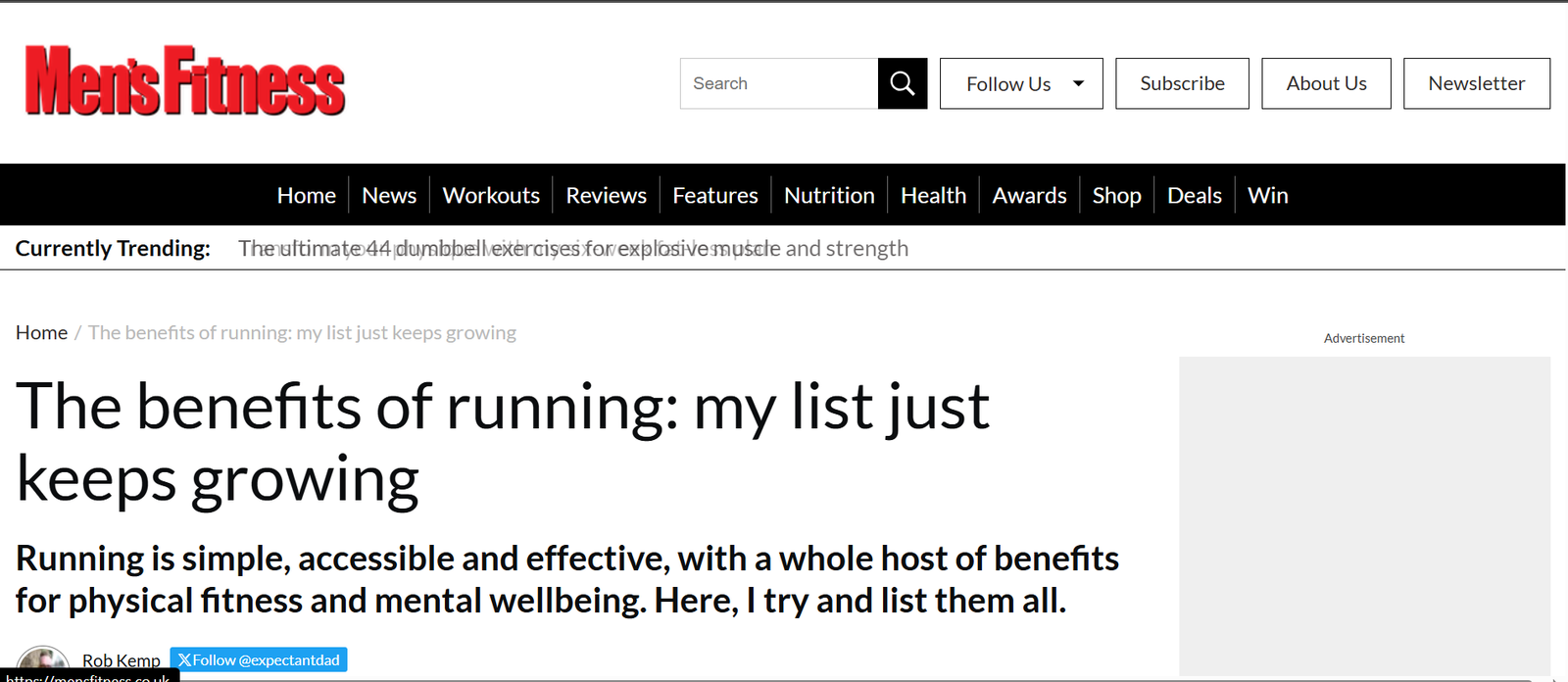Go to the Awards section
The image size is (1568, 682).
(1029, 195)
